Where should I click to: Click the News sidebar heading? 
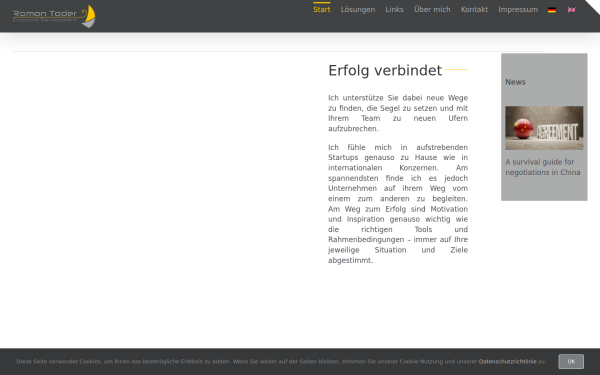click(515, 82)
